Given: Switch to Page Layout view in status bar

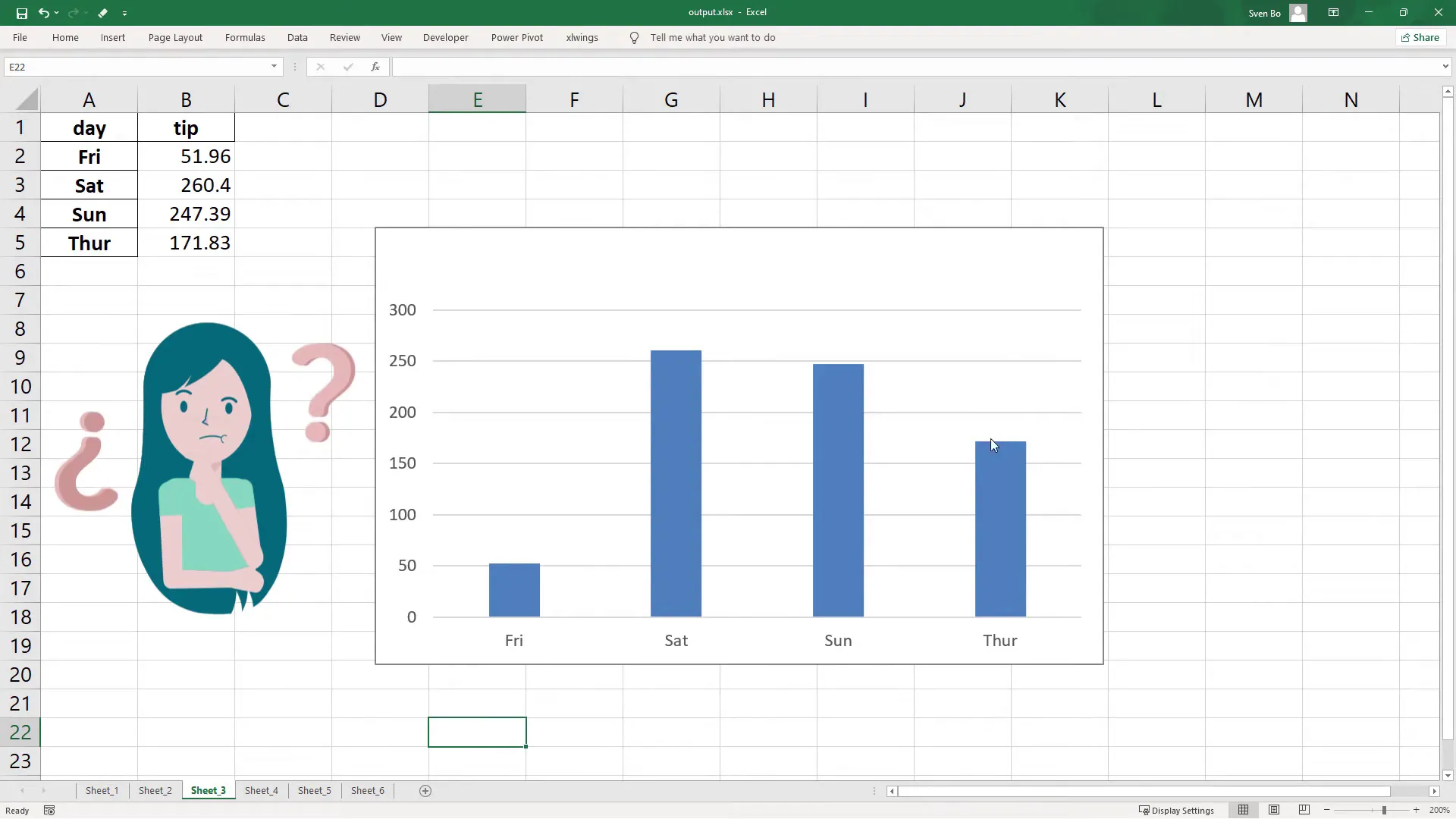Looking at the screenshot, I should [1274, 810].
